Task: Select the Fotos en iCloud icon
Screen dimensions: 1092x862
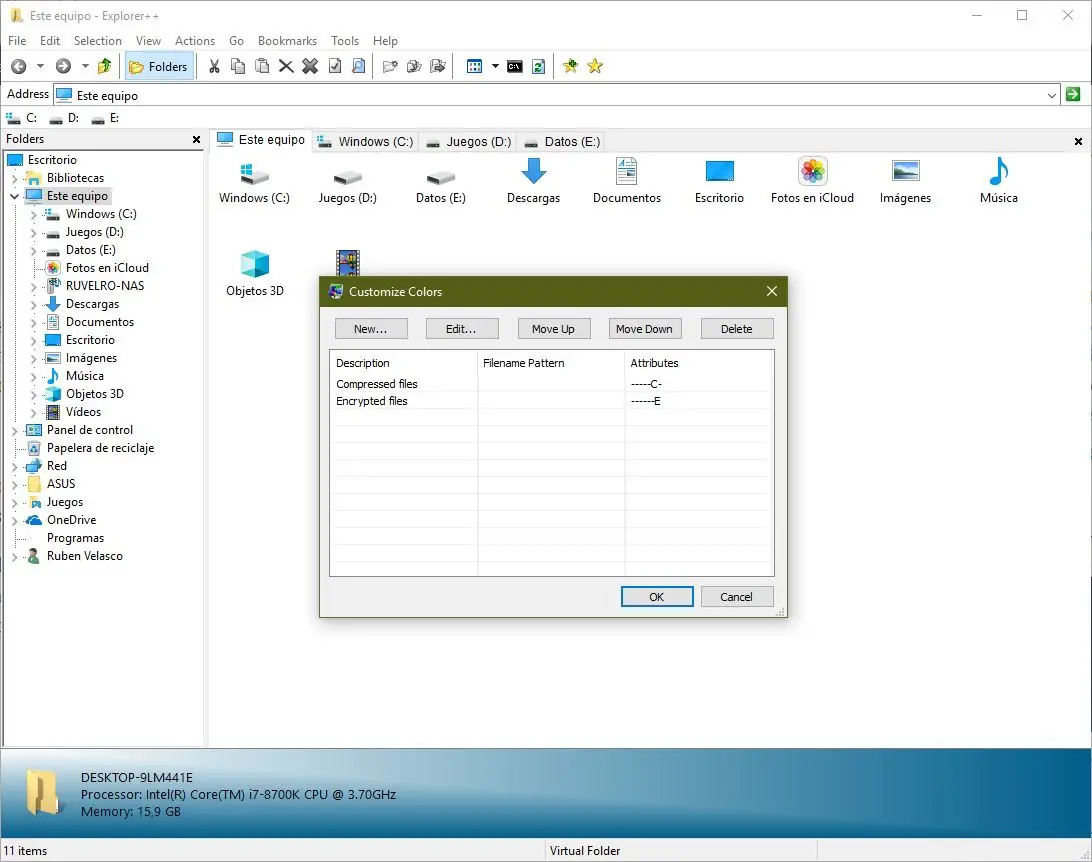Action: coord(812,180)
